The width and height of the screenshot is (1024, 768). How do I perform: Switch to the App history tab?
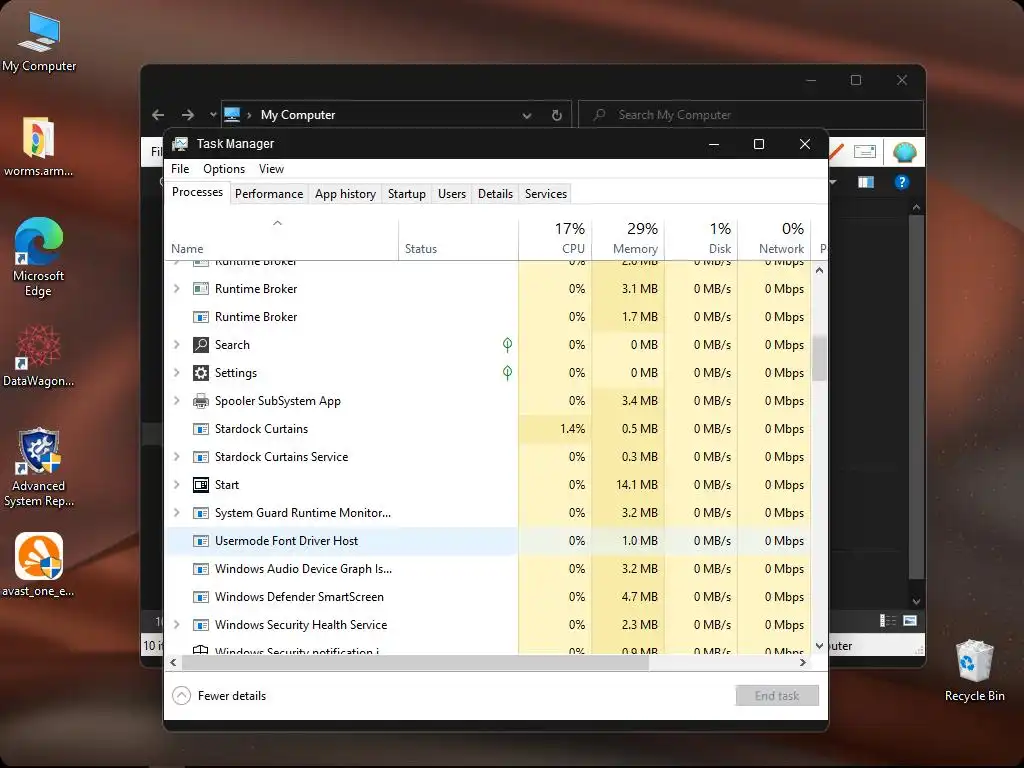pyautogui.click(x=345, y=194)
